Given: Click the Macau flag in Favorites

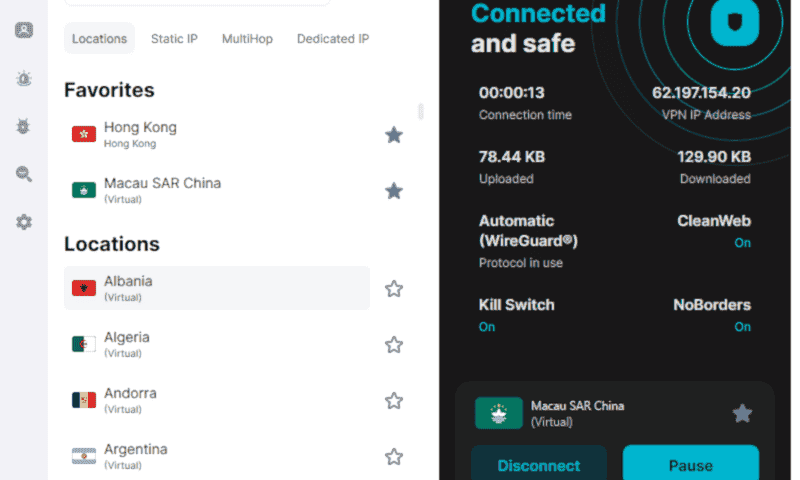Looking at the screenshot, I should [84, 190].
